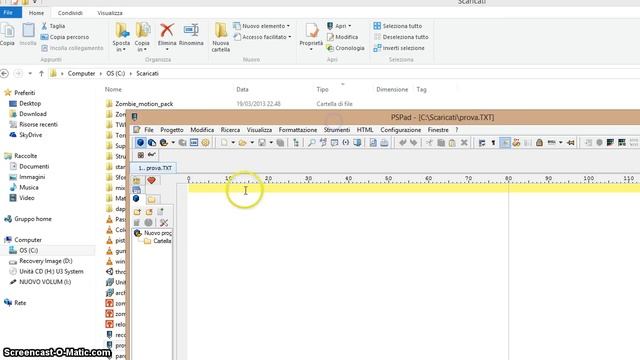Switch to the Condividi ribbon tab in Explorer

coord(70,13)
